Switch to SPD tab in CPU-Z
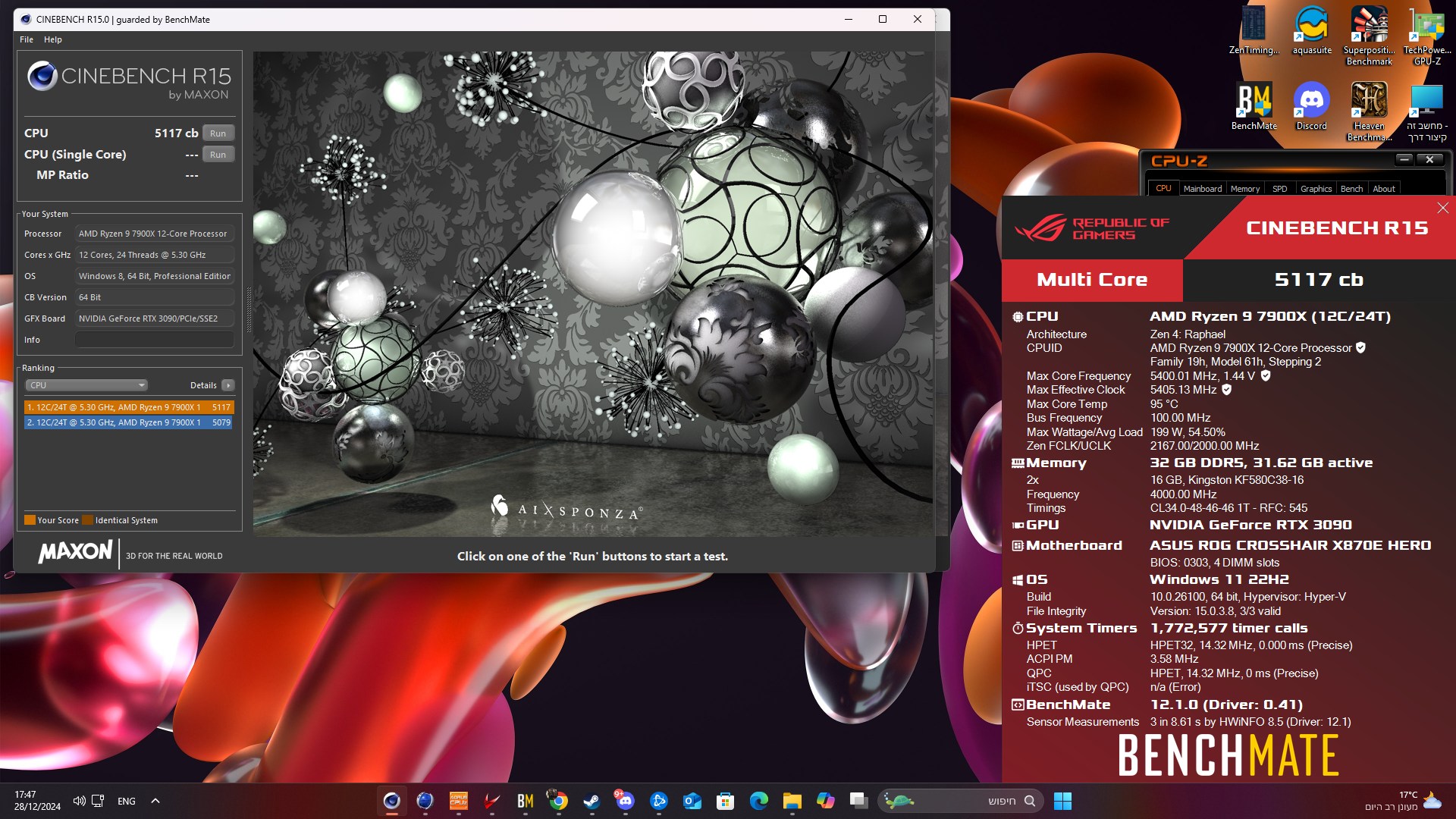The image size is (1456, 819). [1279, 189]
